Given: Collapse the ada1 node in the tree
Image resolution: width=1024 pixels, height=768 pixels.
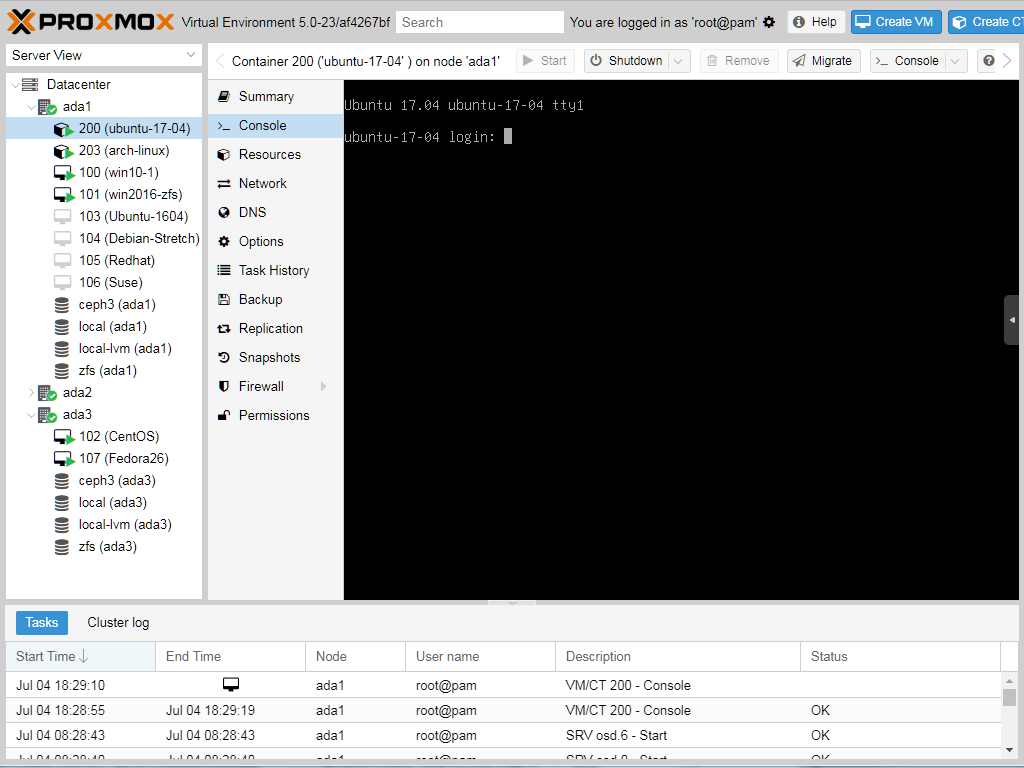Looking at the screenshot, I should click(x=31, y=106).
